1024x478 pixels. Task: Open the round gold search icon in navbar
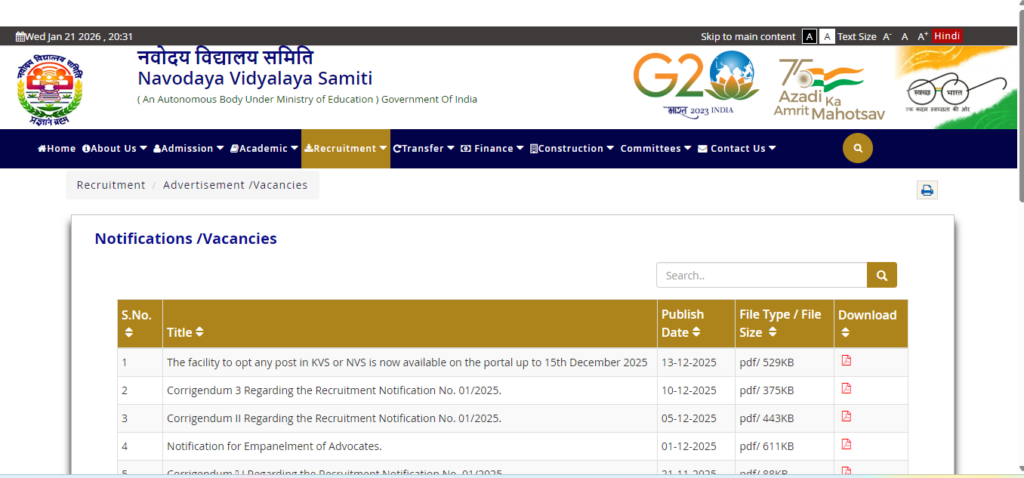(x=858, y=148)
